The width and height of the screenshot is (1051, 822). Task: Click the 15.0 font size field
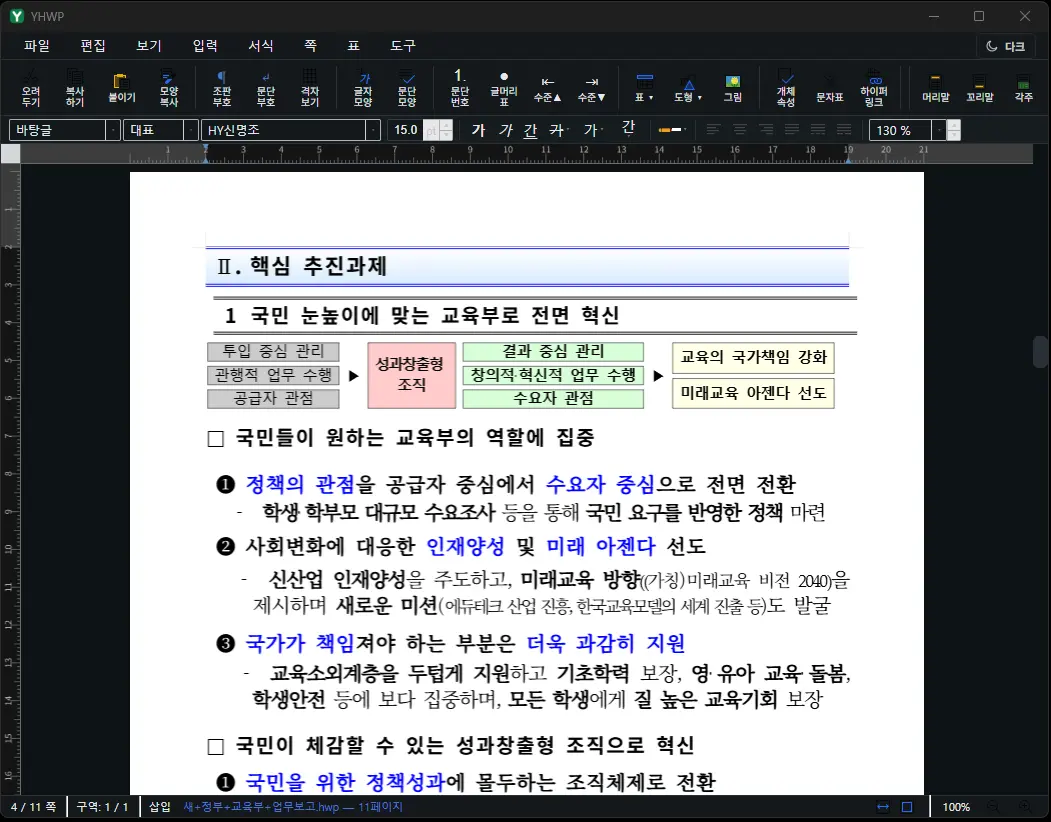click(406, 129)
